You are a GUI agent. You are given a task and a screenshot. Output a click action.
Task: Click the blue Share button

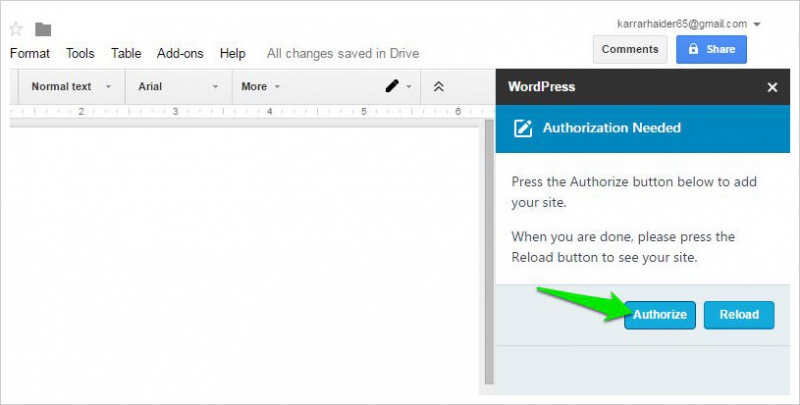(711, 49)
